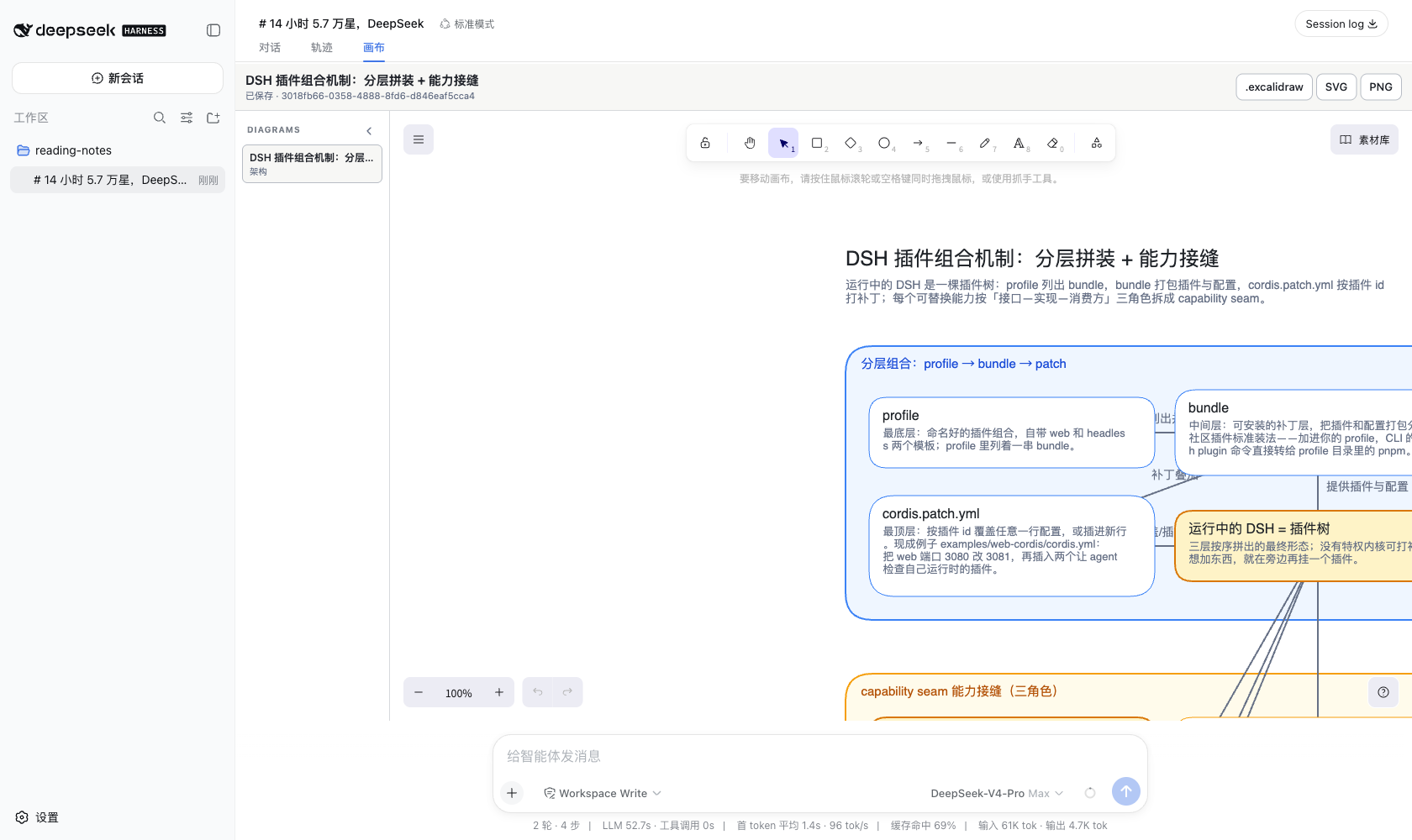Open more shapes tools icon
Screen dimensions: 1412x840
pos(1097,143)
